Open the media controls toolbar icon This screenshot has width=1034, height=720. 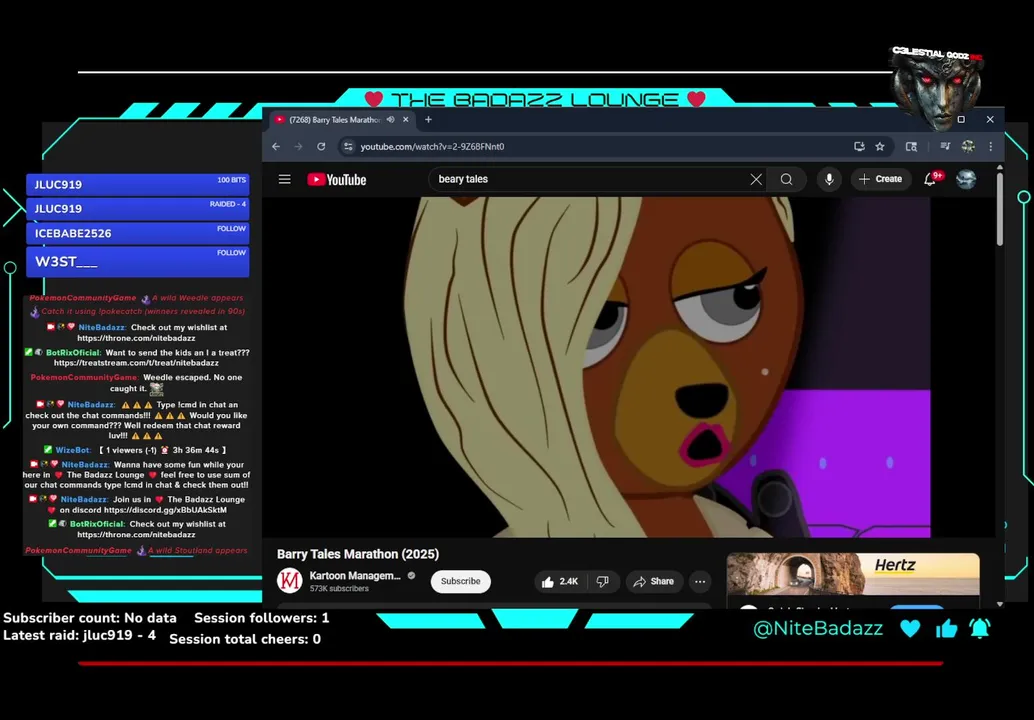945,146
